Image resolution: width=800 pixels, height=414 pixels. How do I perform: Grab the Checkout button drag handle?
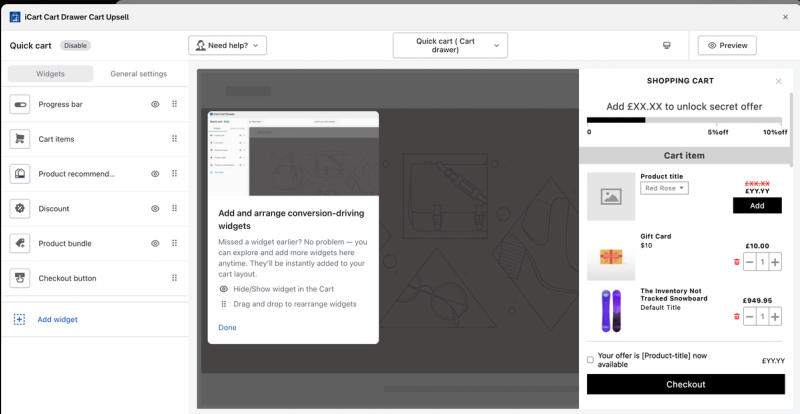tap(174, 278)
